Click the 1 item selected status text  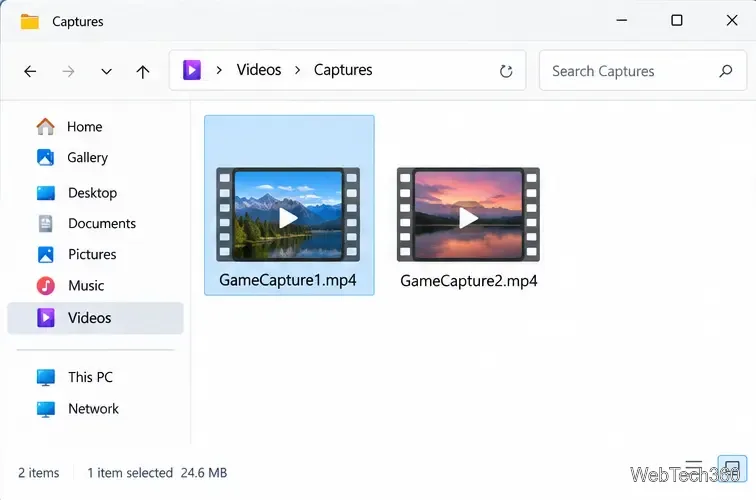pyautogui.click(x=130, y=473)
